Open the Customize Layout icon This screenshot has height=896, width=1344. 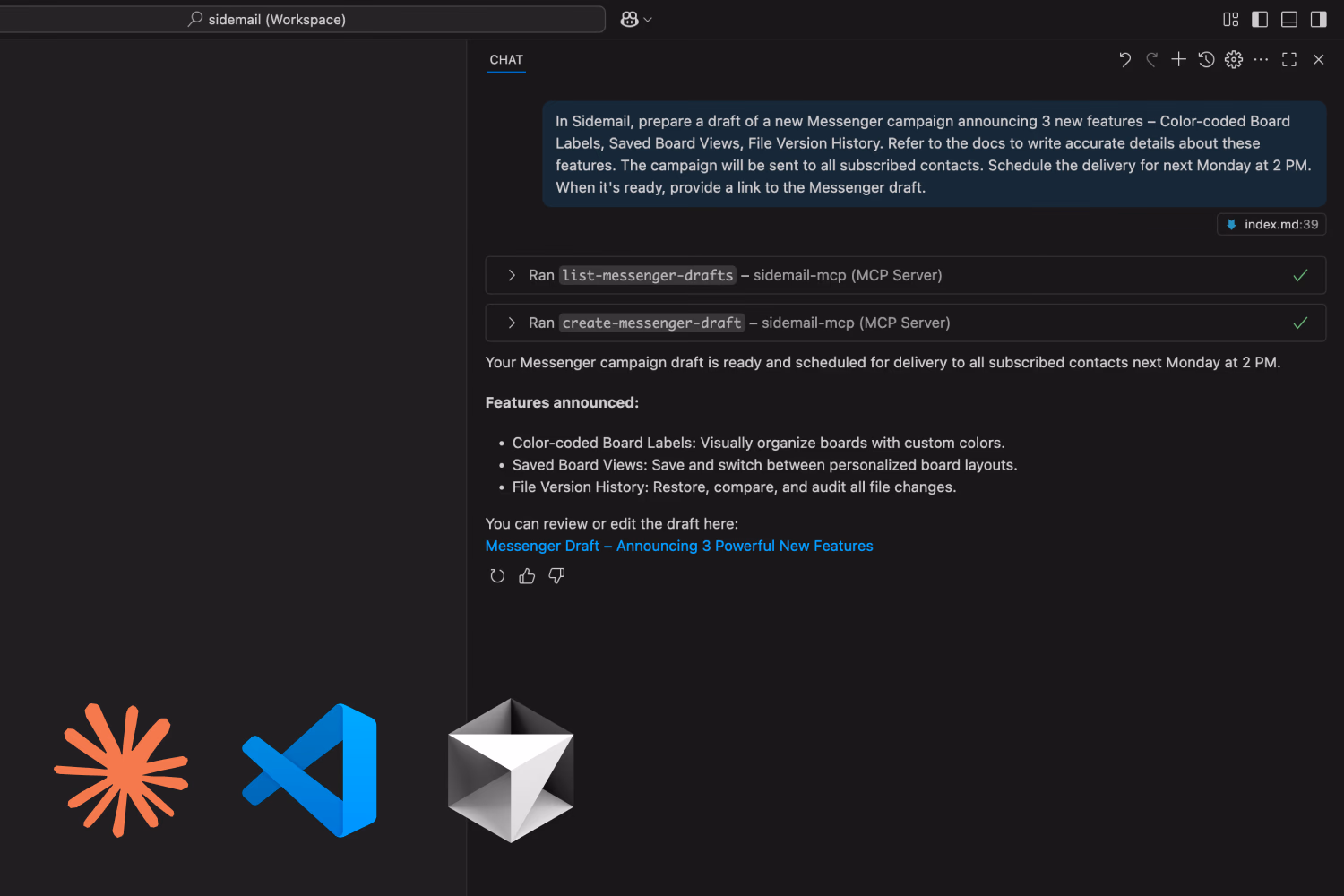click(x=1230, y=19)
